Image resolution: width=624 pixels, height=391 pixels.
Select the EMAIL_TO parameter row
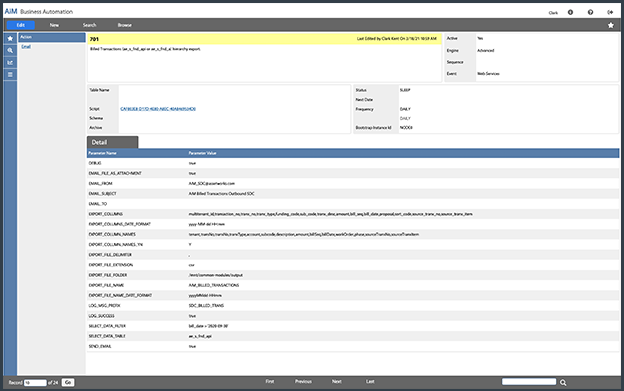353,204
